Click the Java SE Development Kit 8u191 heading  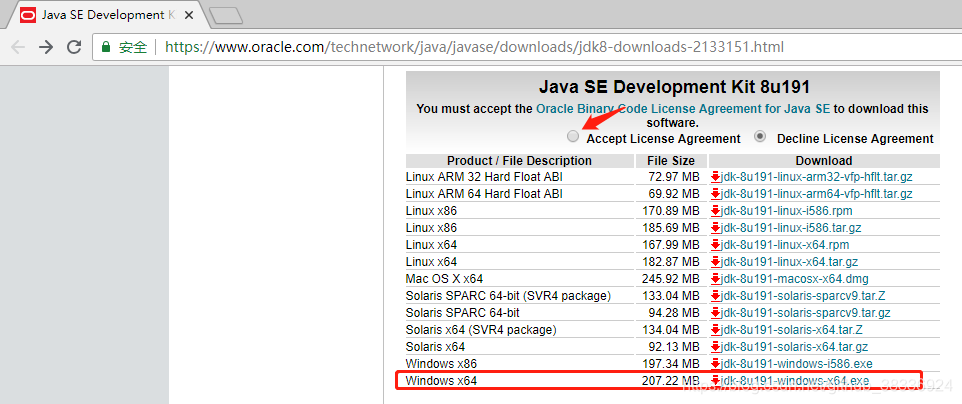point(675,87)
